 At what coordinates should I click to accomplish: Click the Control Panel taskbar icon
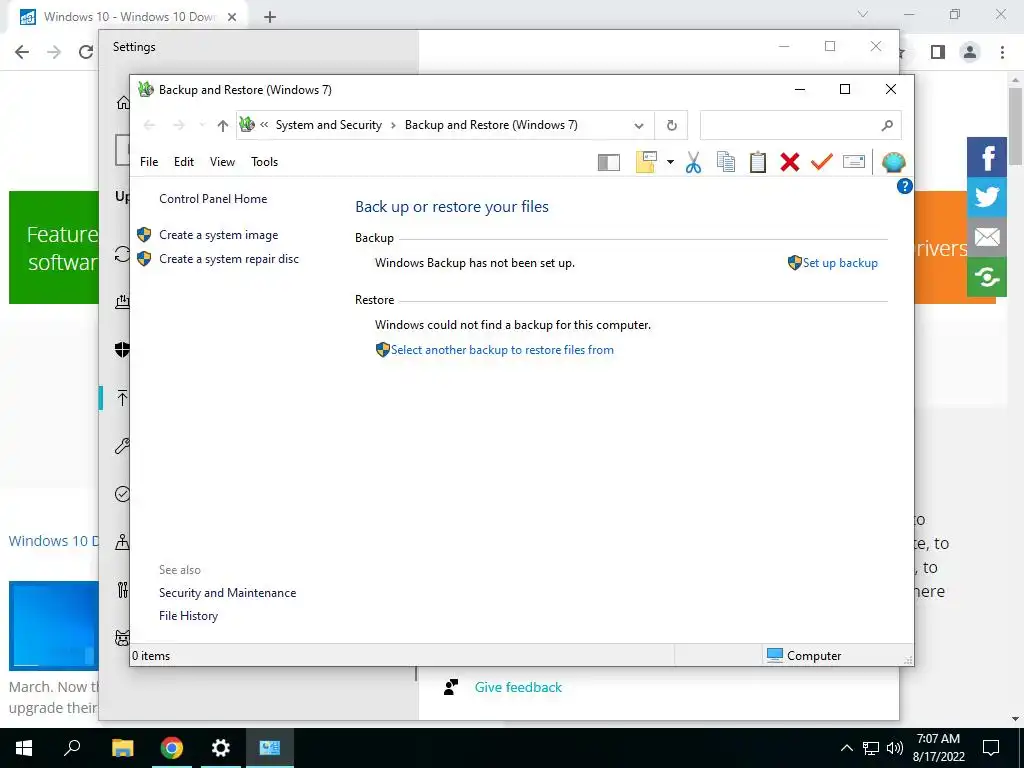pos(270,748)
